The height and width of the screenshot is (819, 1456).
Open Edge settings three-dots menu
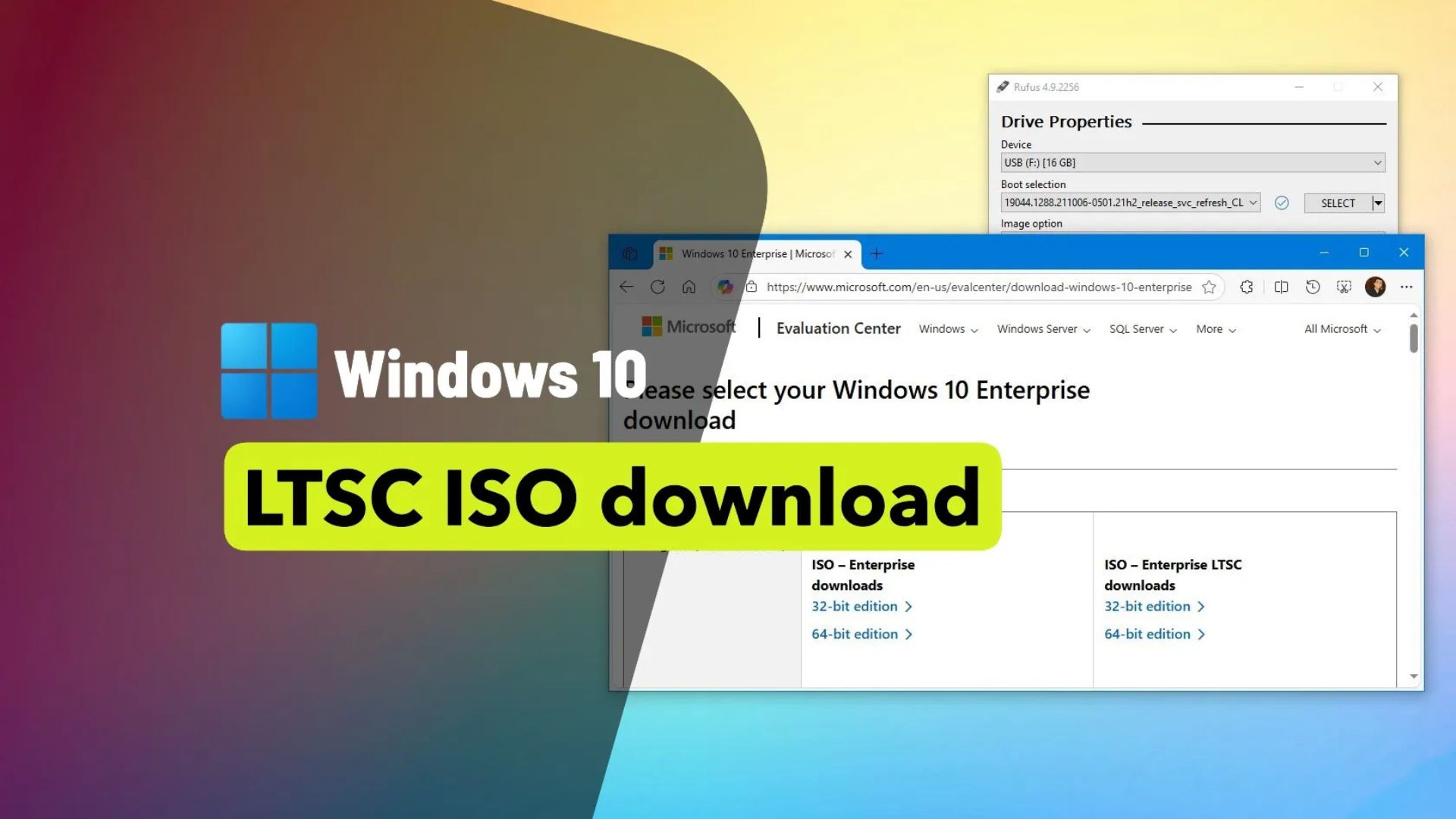pos(1407,287)
